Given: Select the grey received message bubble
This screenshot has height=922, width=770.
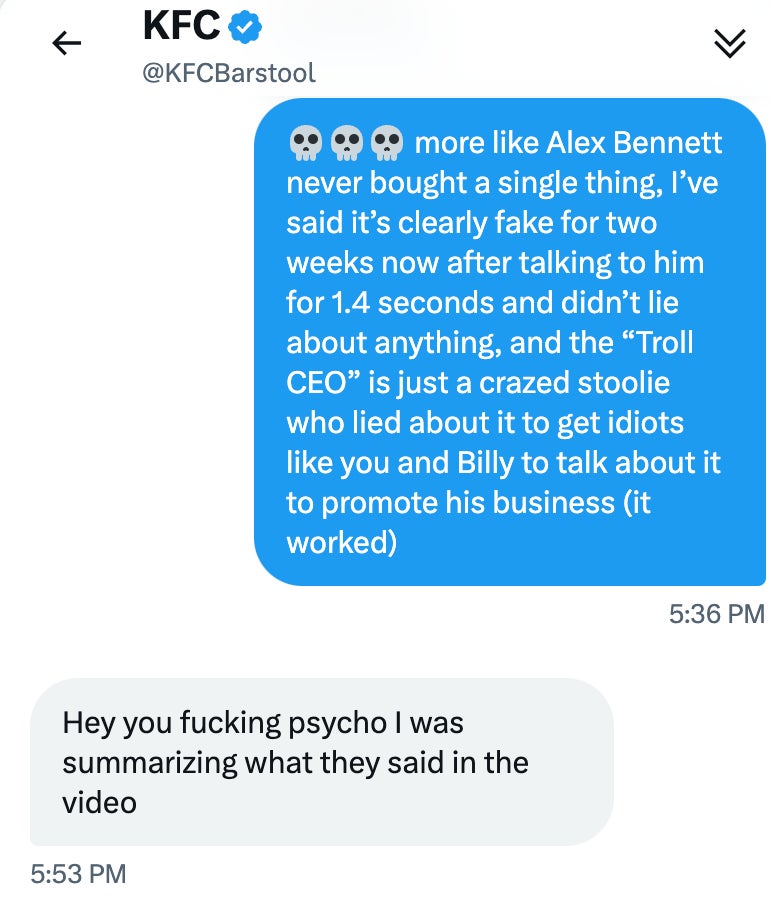Looking at the screenshot, I should point(321,761).
